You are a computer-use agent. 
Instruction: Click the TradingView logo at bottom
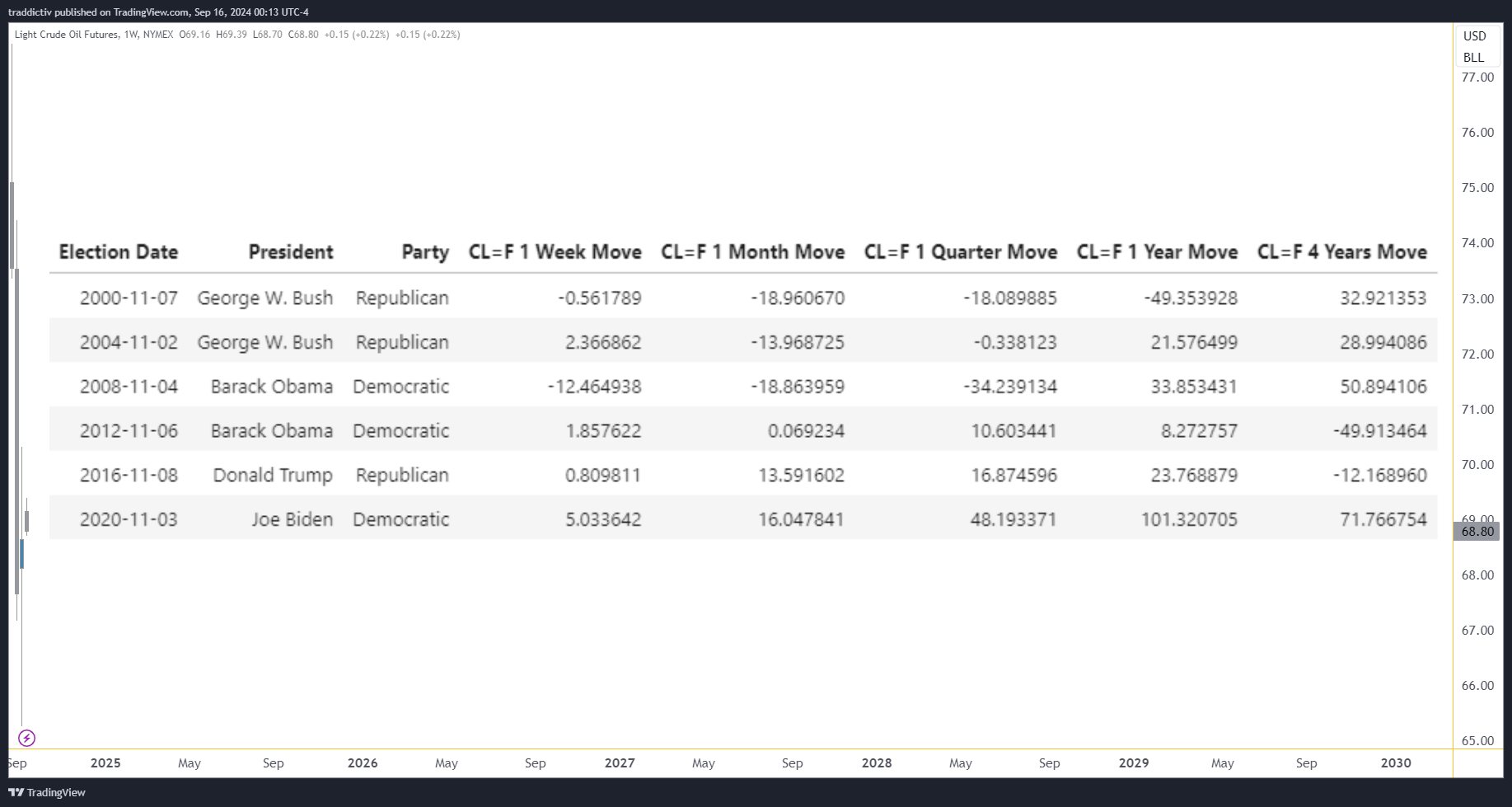click(47, 792)
